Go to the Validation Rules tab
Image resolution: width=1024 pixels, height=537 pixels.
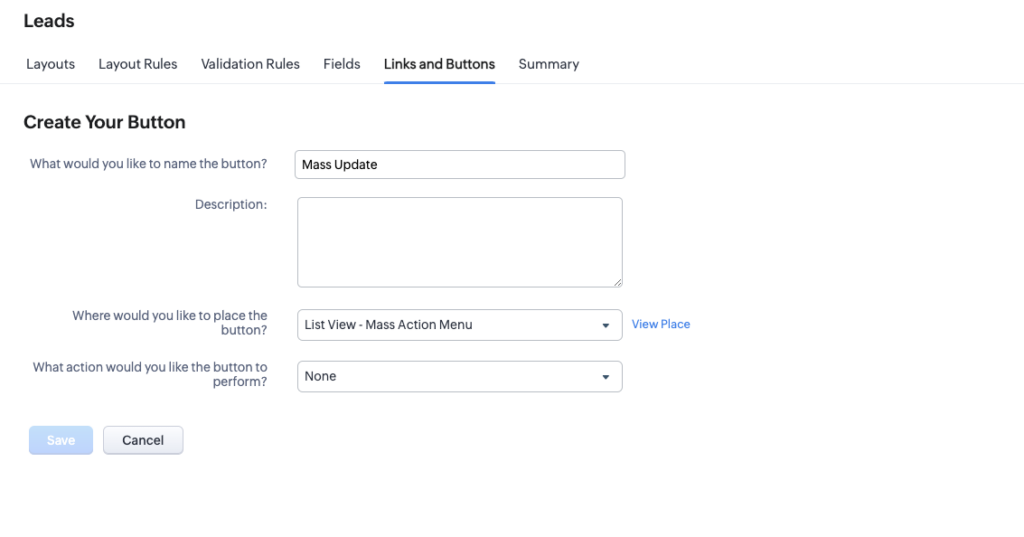tap(250, 64)
